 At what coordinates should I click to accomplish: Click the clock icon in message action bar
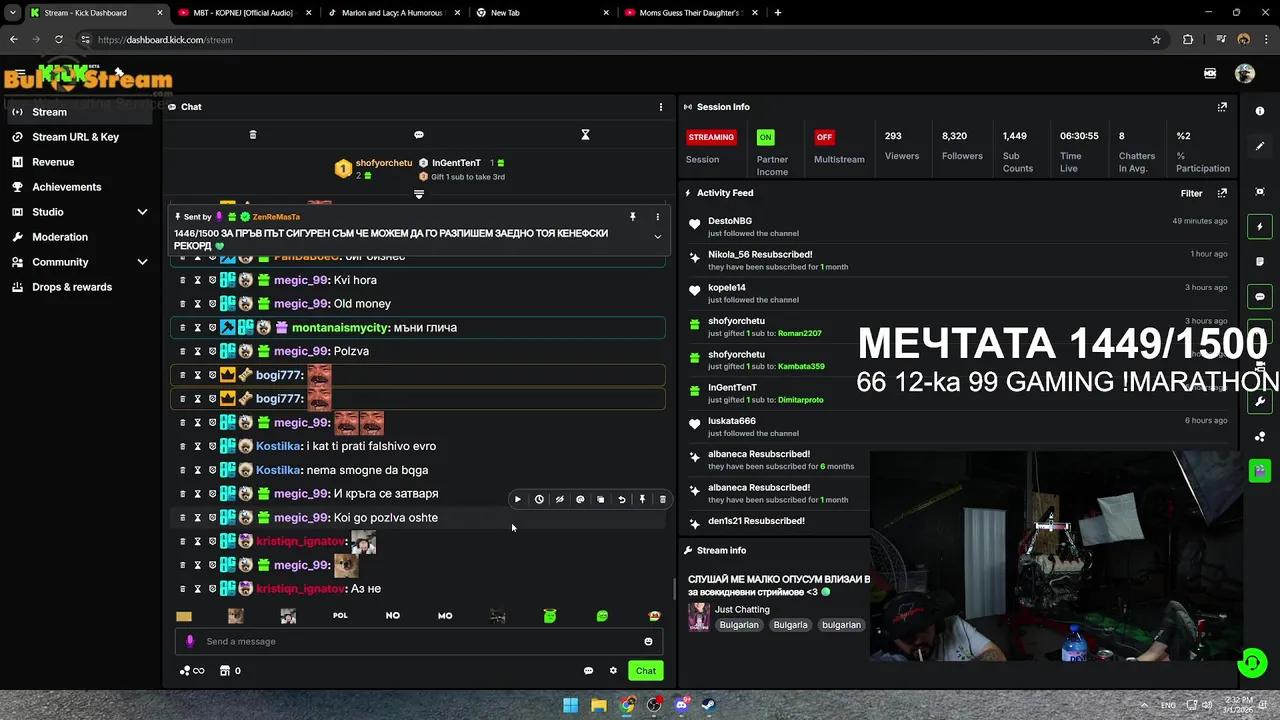tap(538, 499)
